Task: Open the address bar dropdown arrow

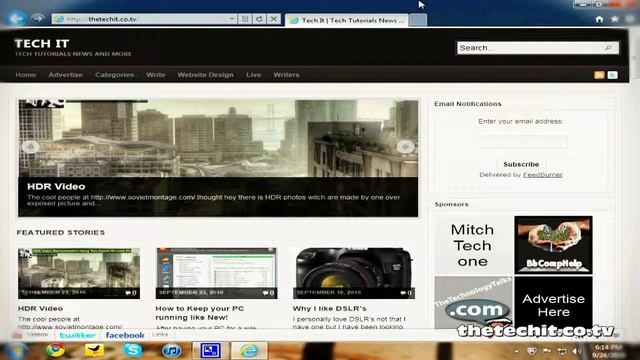Action: pyautogui.click(x=231, y=19)
